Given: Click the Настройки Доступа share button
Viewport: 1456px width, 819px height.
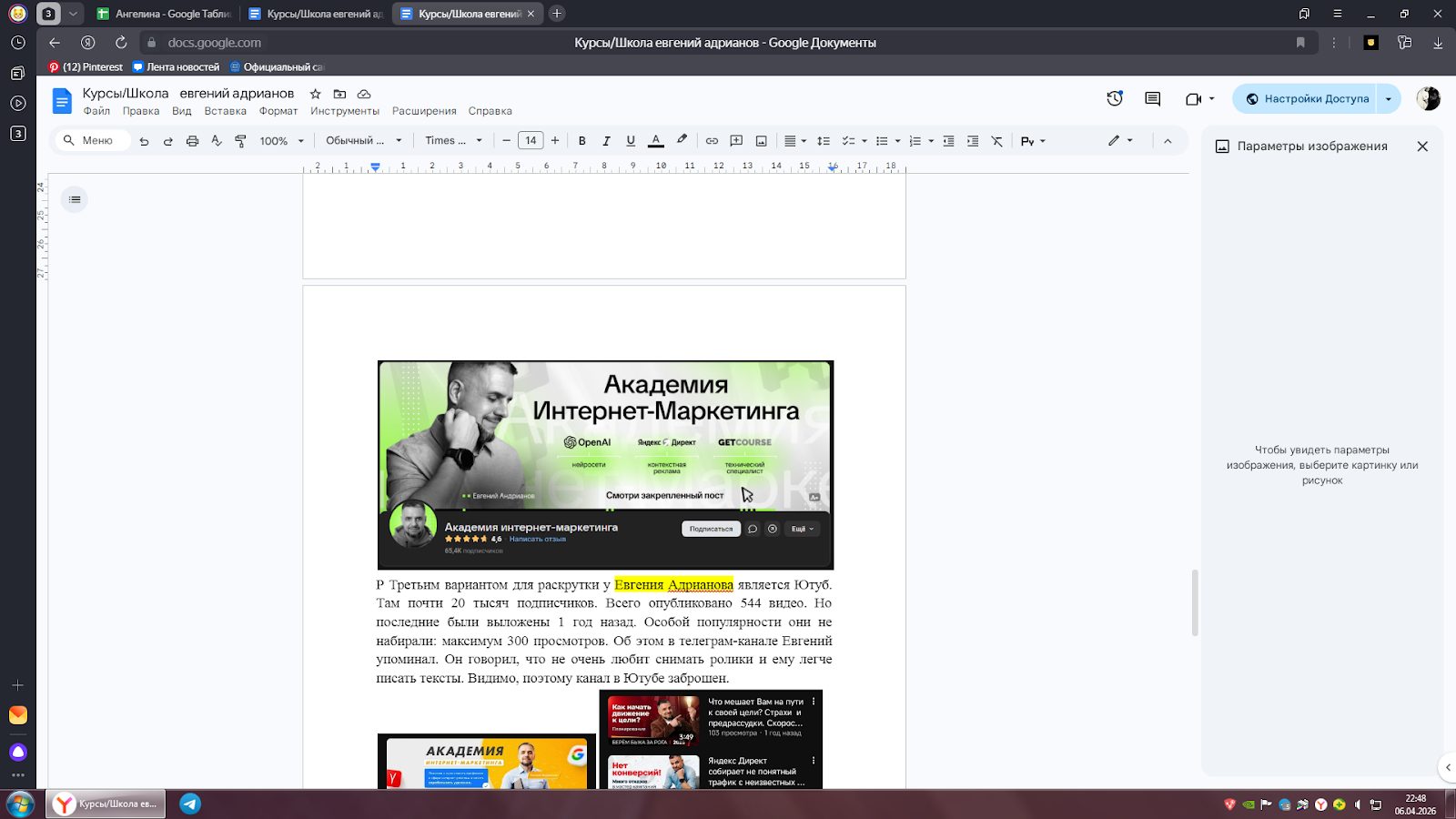Looking at the screenshot, I should (x=1307, y=98).
